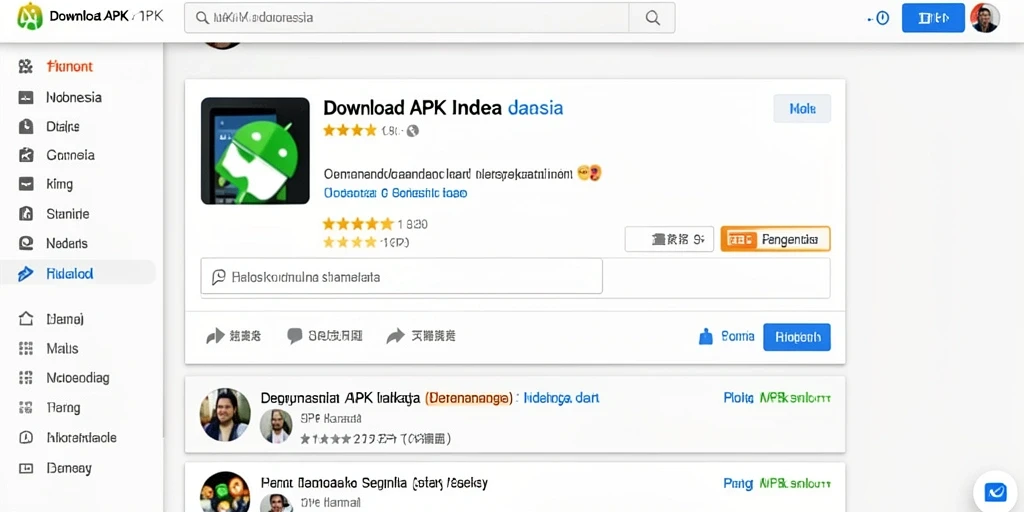1024x512 pixels.
Task: Click the Mole button in app card
Action: [802, 108]
